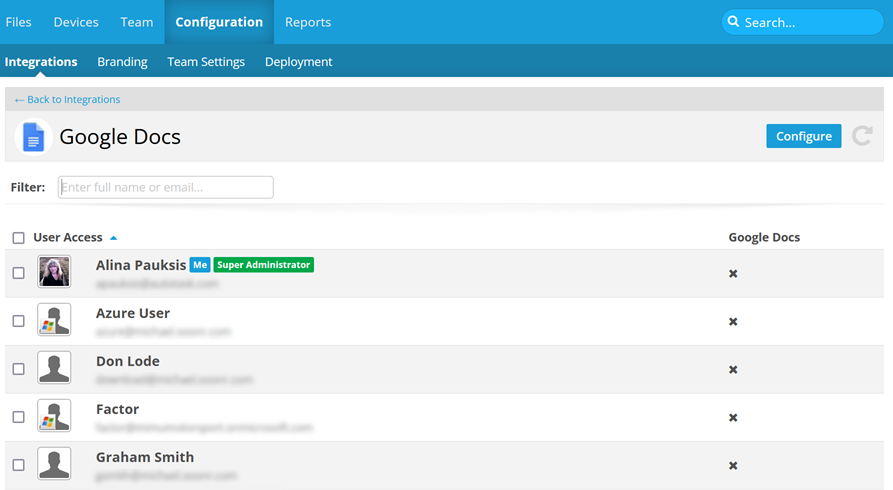Click the refresh arrow icon beside Configure
This screenshot has height=490, width=893.
click(x=862, y=136)
